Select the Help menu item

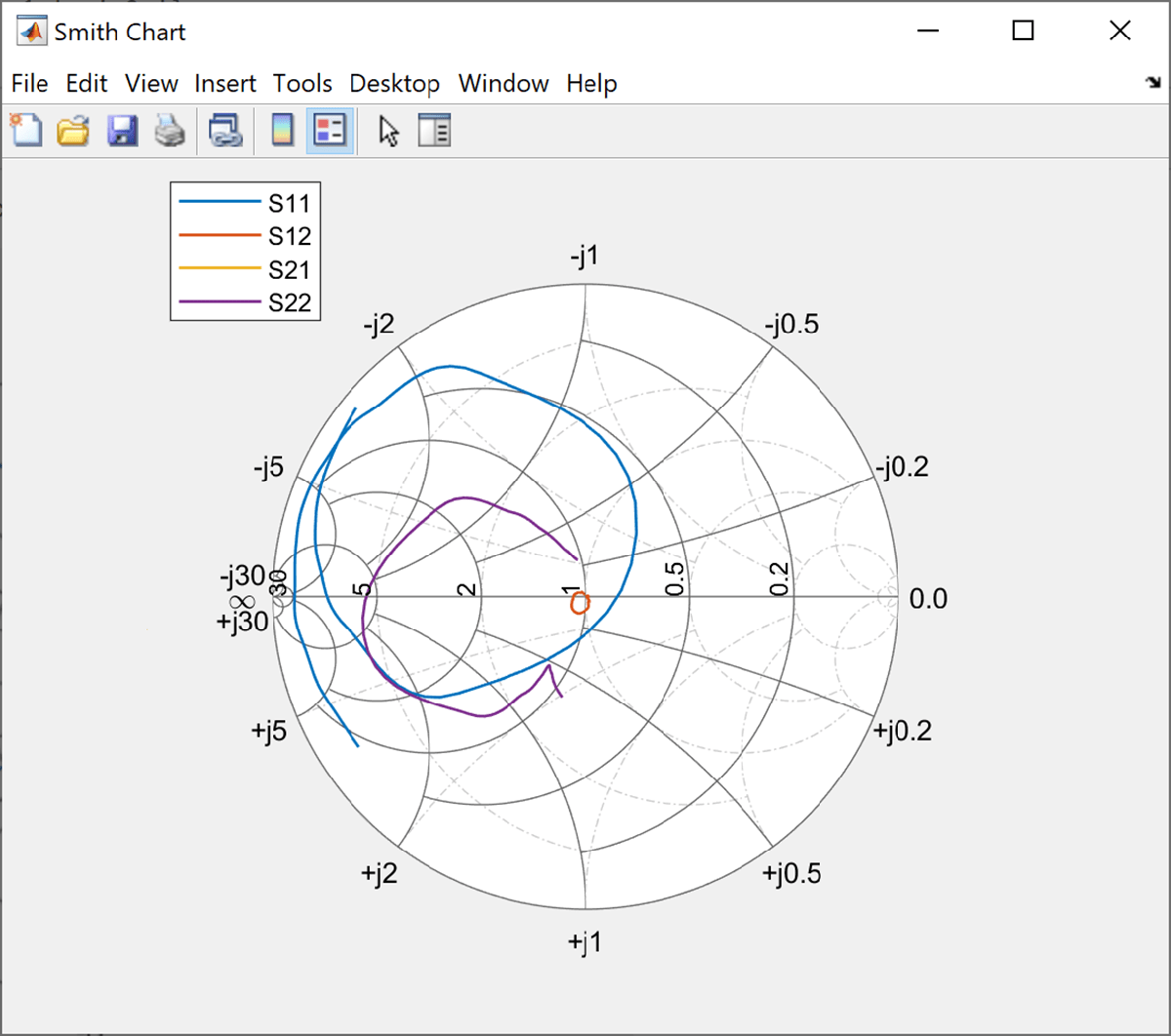[591, 84]
